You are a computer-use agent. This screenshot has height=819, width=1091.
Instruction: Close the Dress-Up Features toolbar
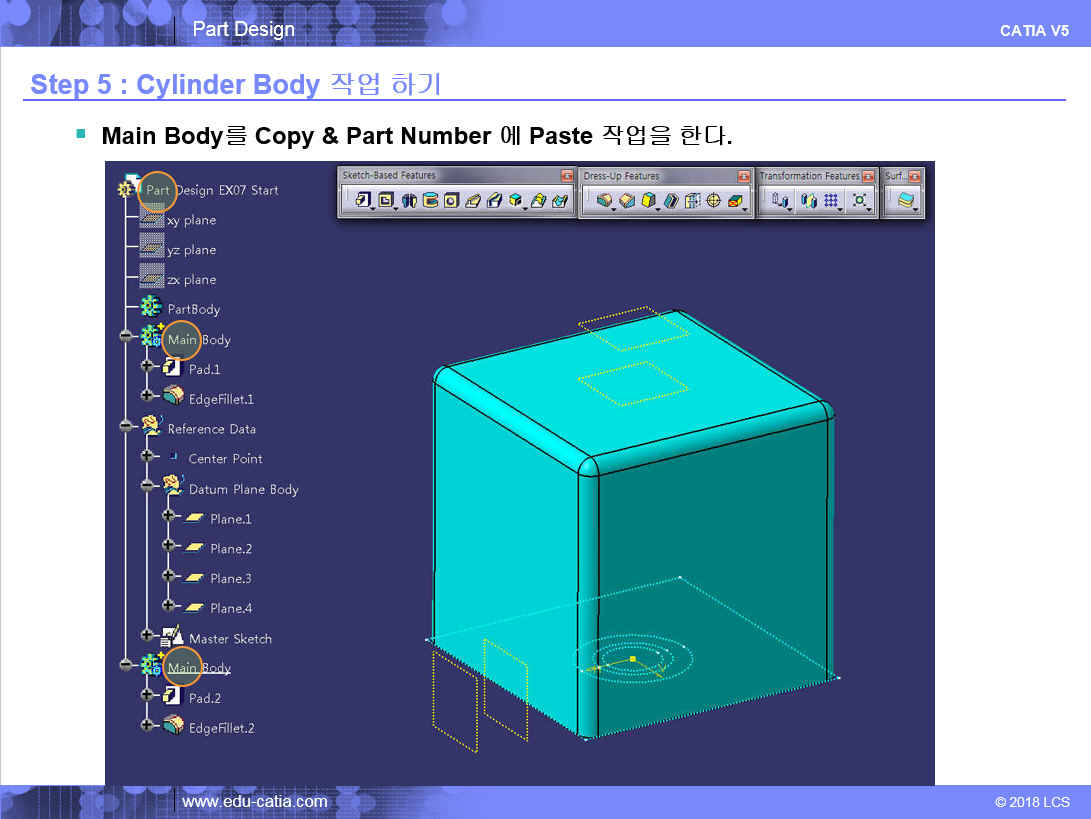click(743, 177)
